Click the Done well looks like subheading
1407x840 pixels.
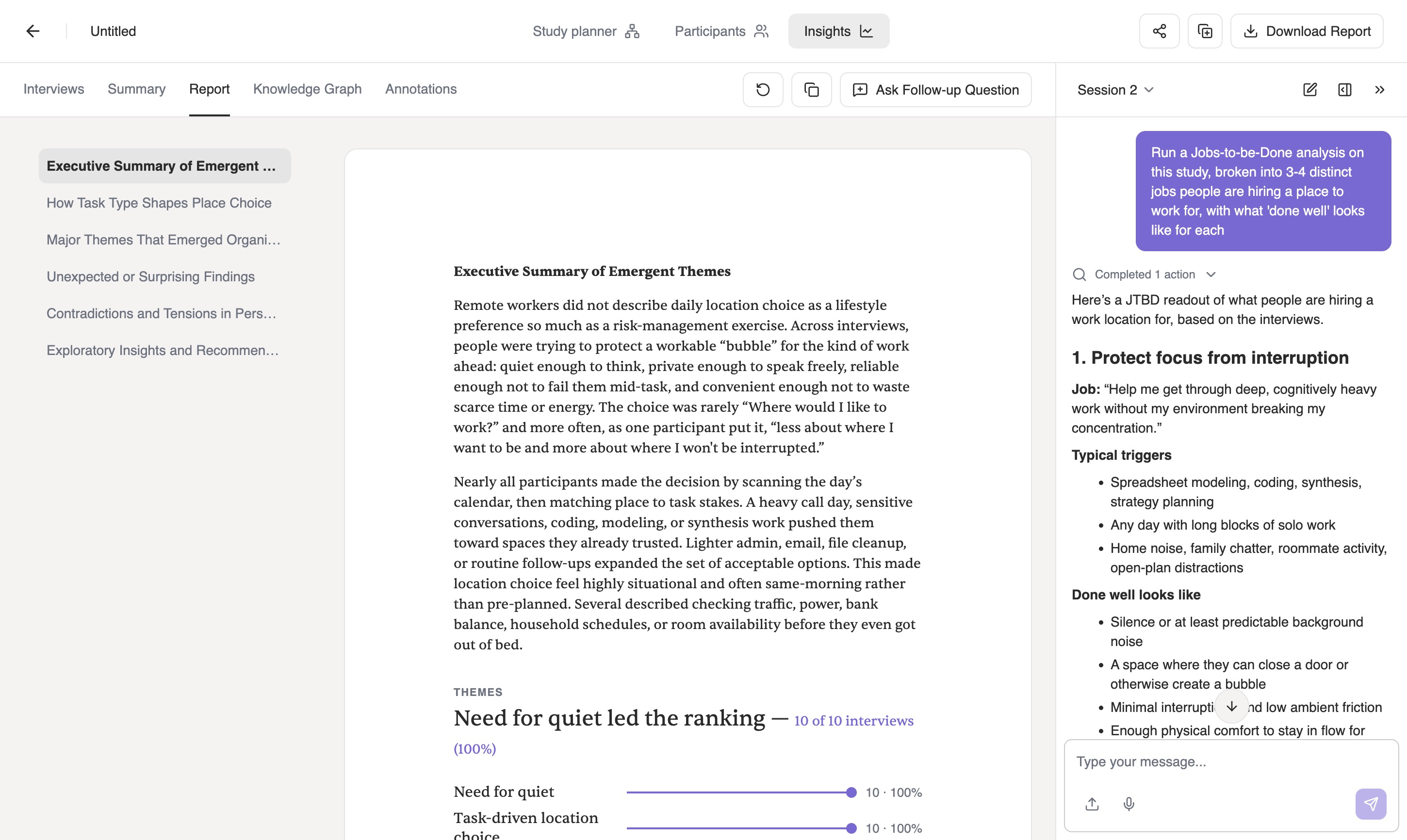[x=1136, y=594]
